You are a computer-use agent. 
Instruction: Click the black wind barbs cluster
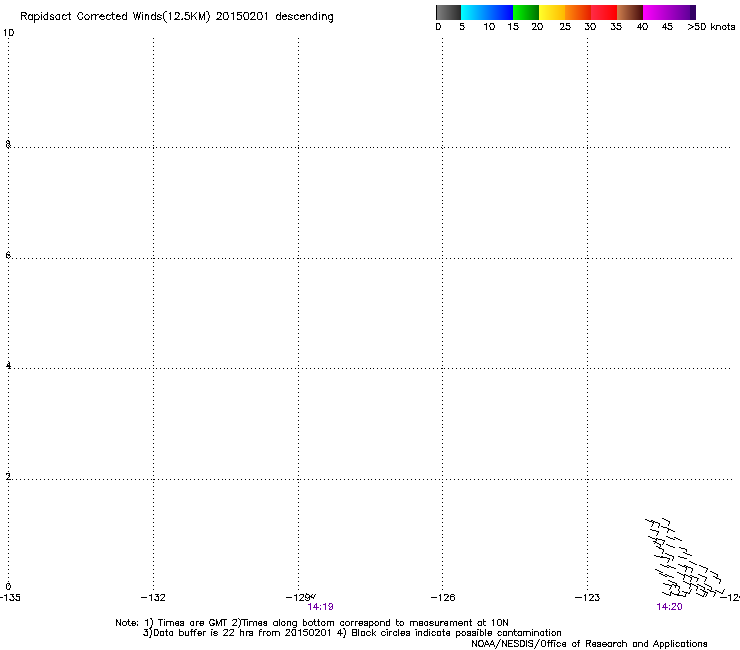coord(684,558)
